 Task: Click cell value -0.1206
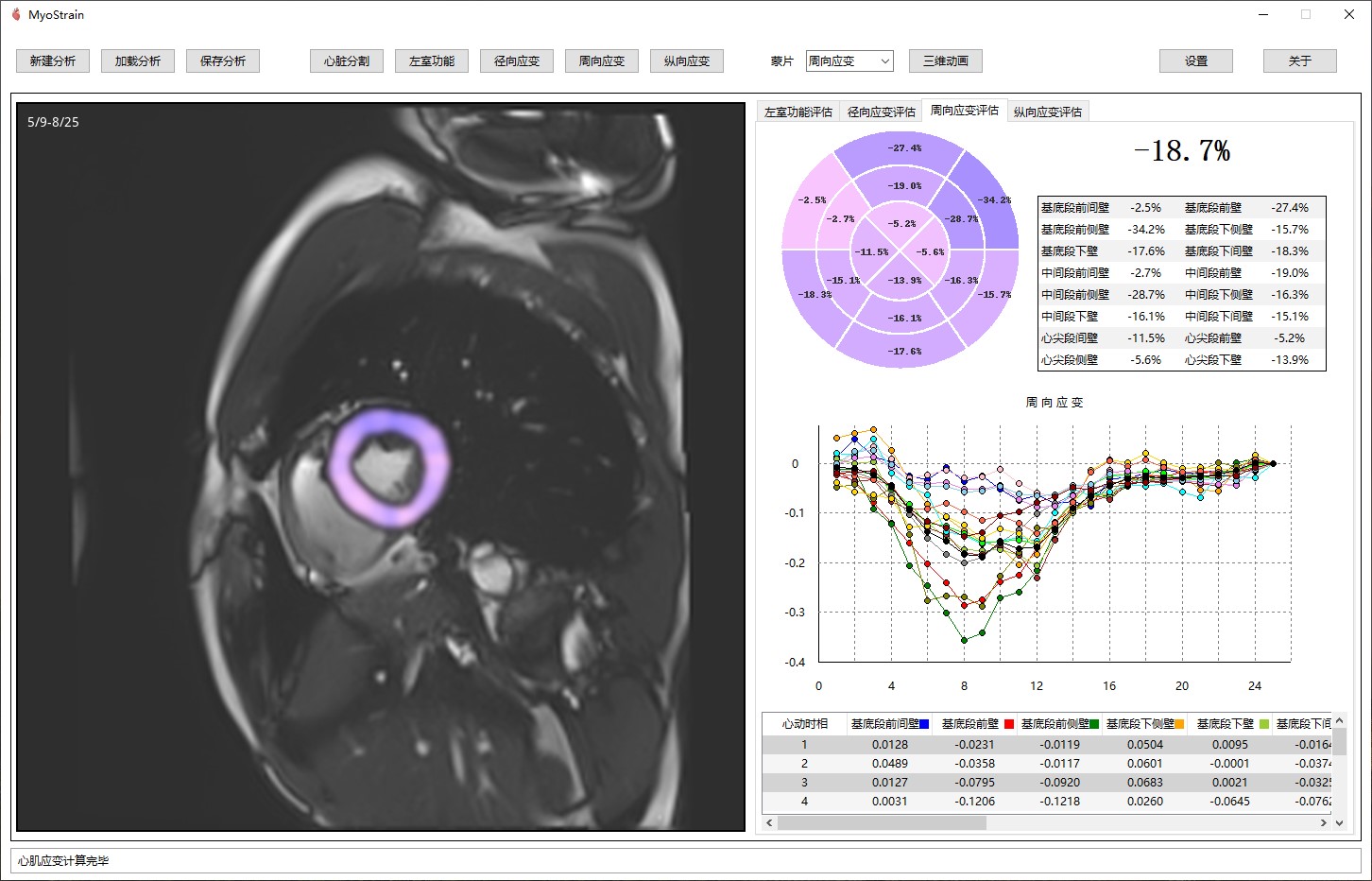point(974,802)
